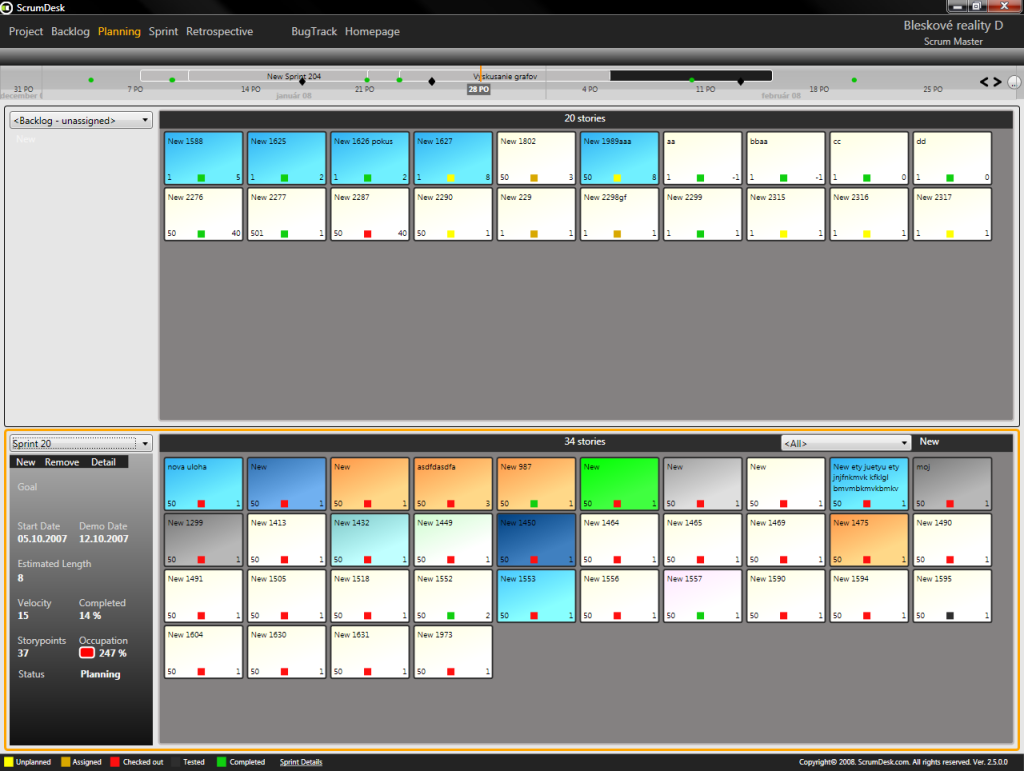
Task: Click the Sprint Details link
Action: [x=301, y=762]
